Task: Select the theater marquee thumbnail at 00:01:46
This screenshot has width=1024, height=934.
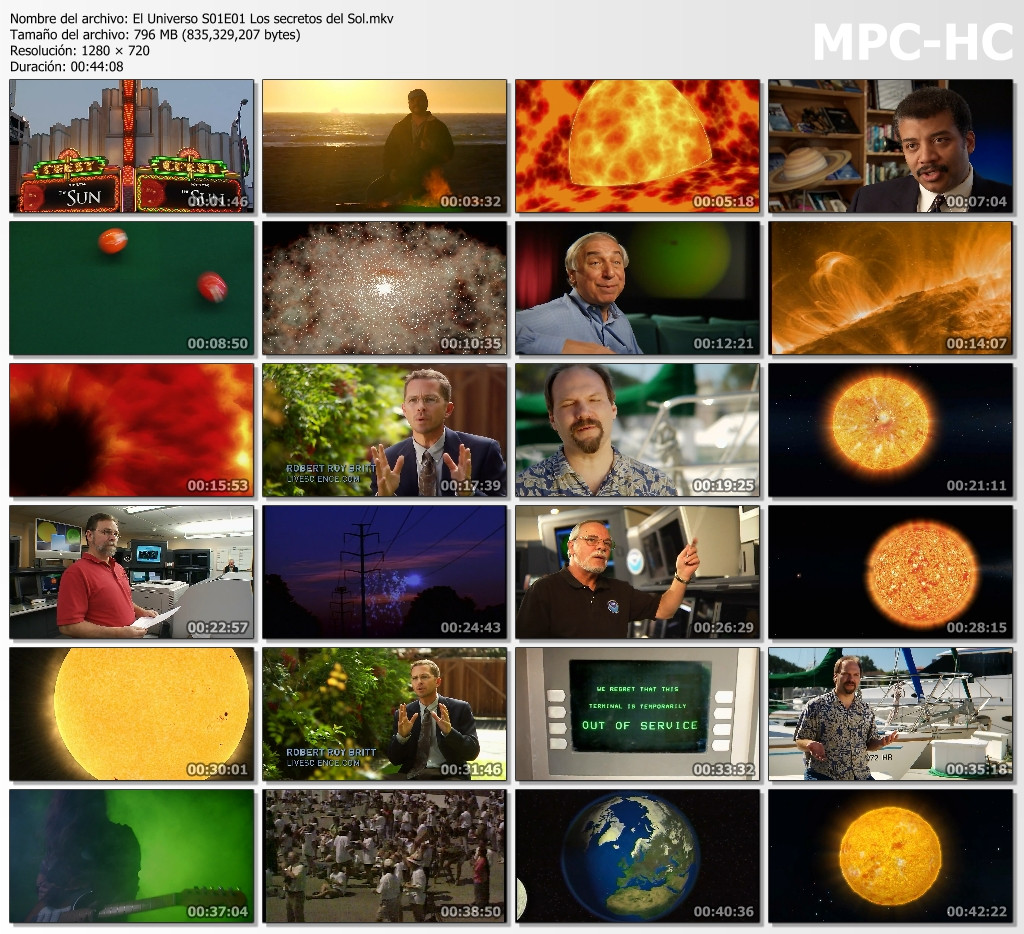Action: pos(131,146)
